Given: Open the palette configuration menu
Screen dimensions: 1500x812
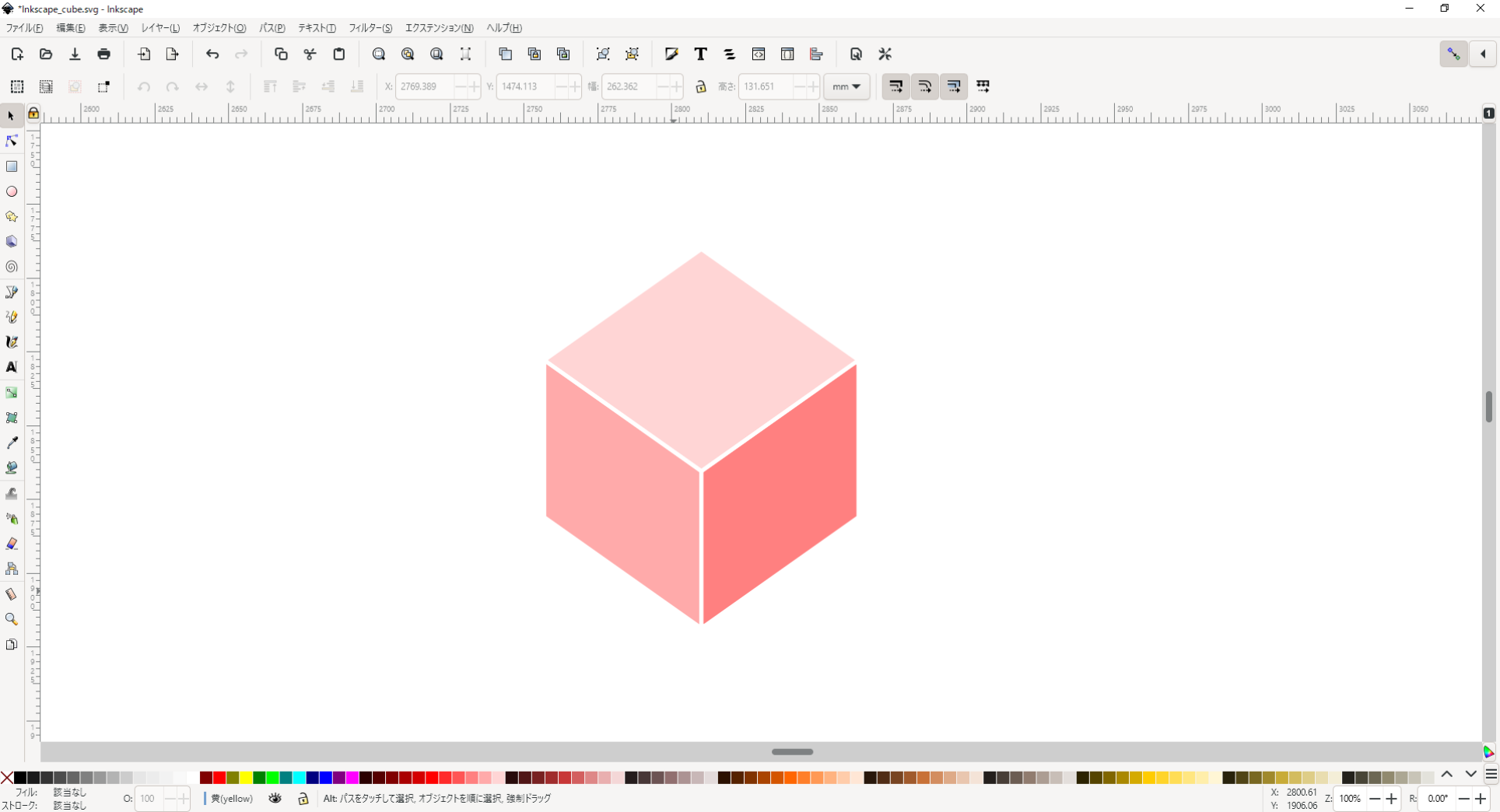Looking at the screenshot, I should [1491, 775].
